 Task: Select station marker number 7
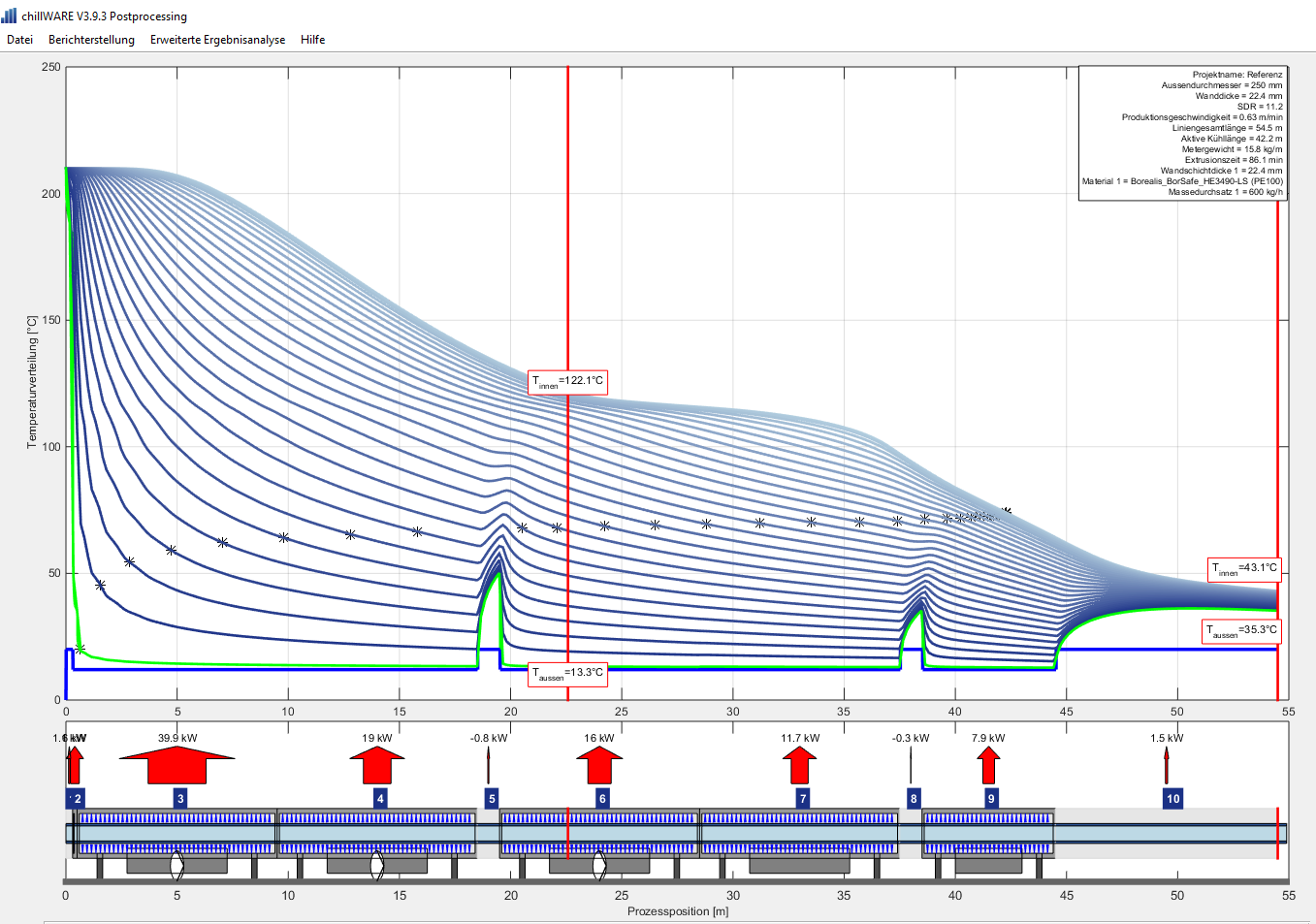[802, 798]
